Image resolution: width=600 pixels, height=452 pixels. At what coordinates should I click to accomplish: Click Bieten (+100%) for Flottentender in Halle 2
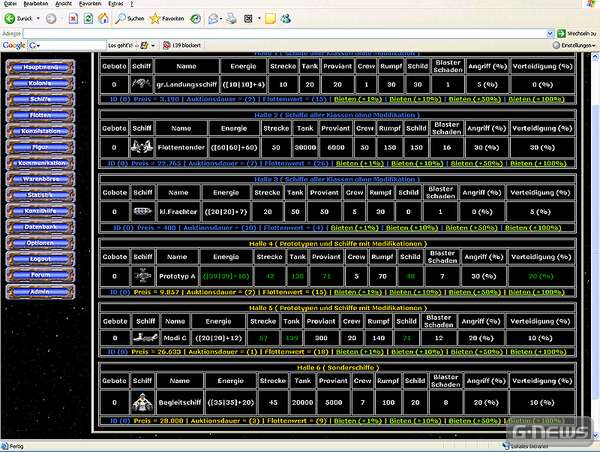pos(538,163)
